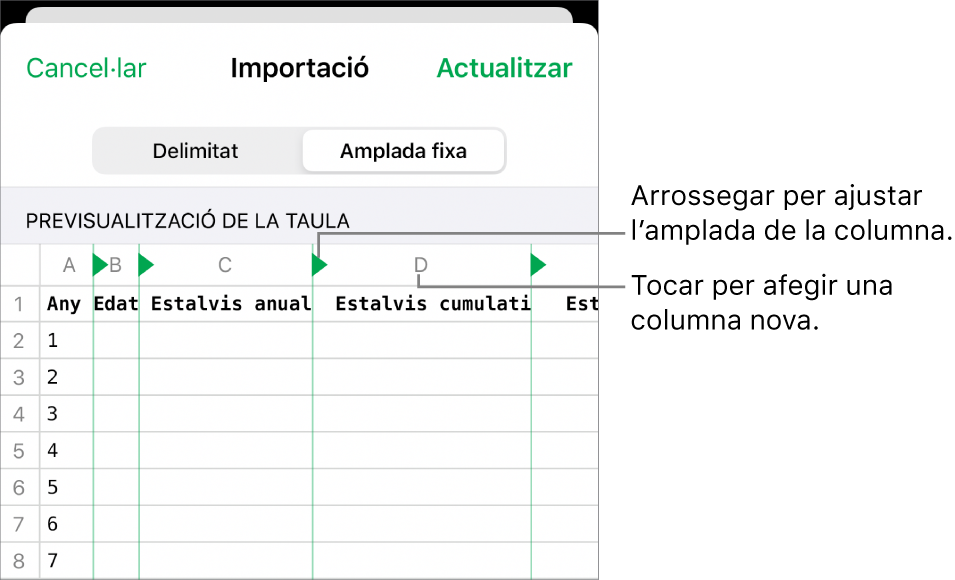
Task: Dismiss the import with Cancel·lar
Action: coord(85,68)
